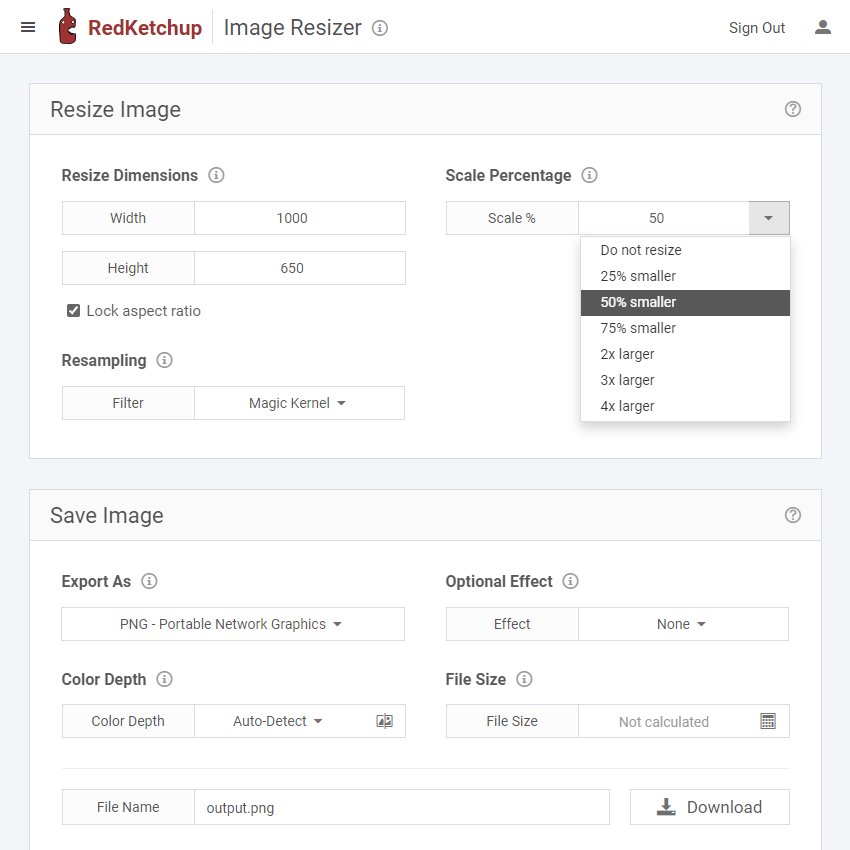
Task: Click the file size calculator icon
Action: [768, 720]
